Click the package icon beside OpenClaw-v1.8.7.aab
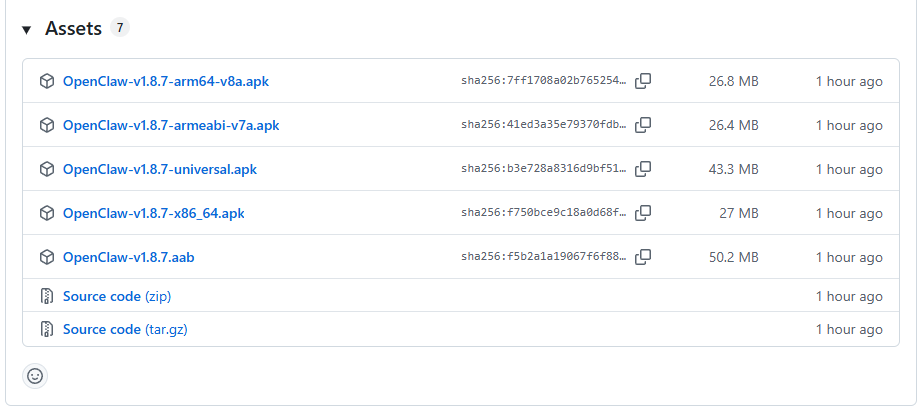Screen dimensions: 921x406 (x=46, y=257)
